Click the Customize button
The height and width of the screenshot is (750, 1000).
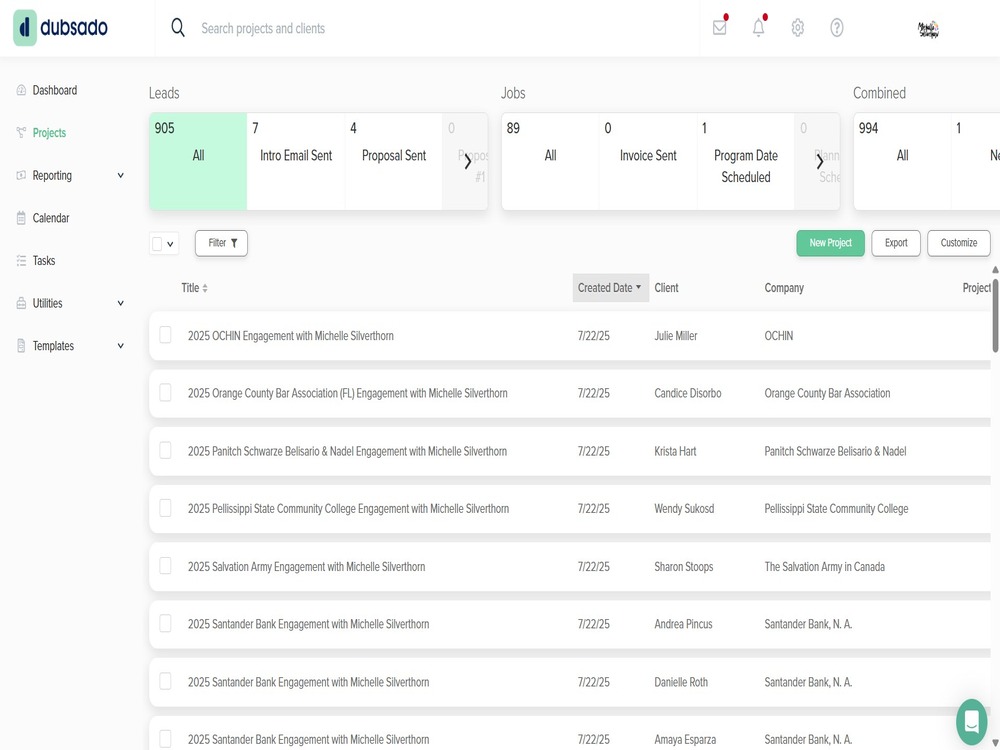[959, 243]
